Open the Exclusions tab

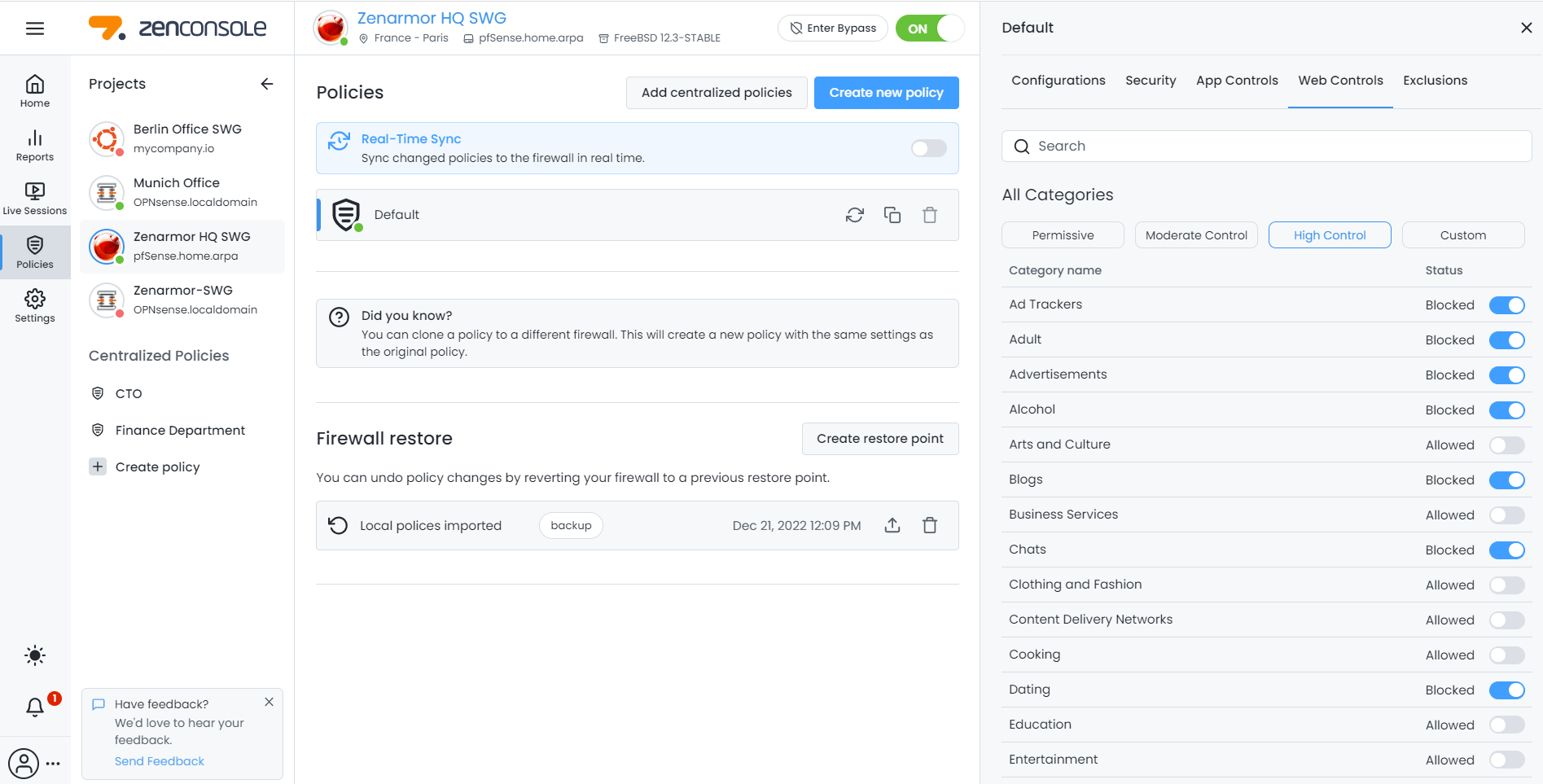pyautogui.click(x=1435, y=81)
